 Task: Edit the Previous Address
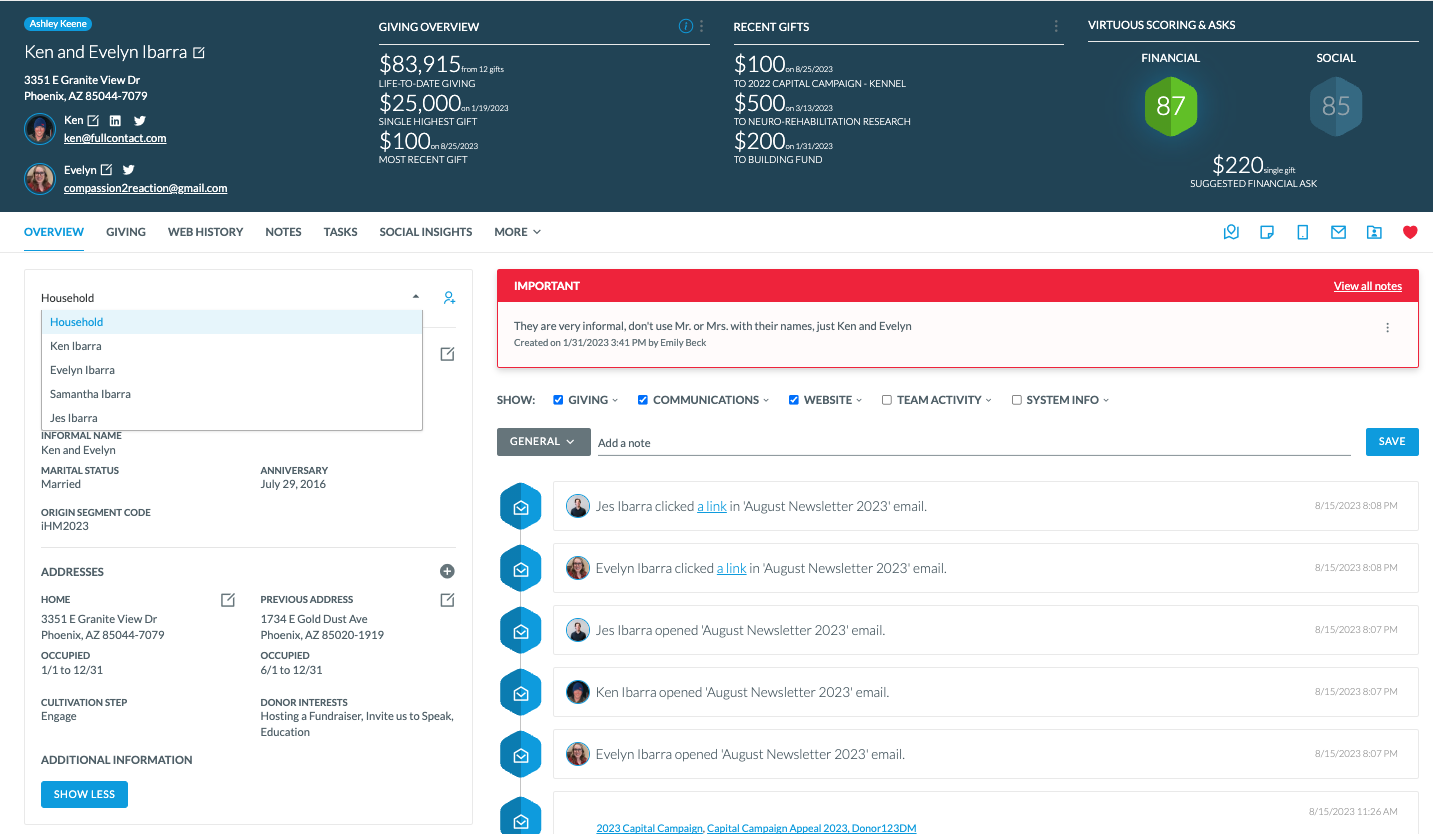[x=447, y=599]
